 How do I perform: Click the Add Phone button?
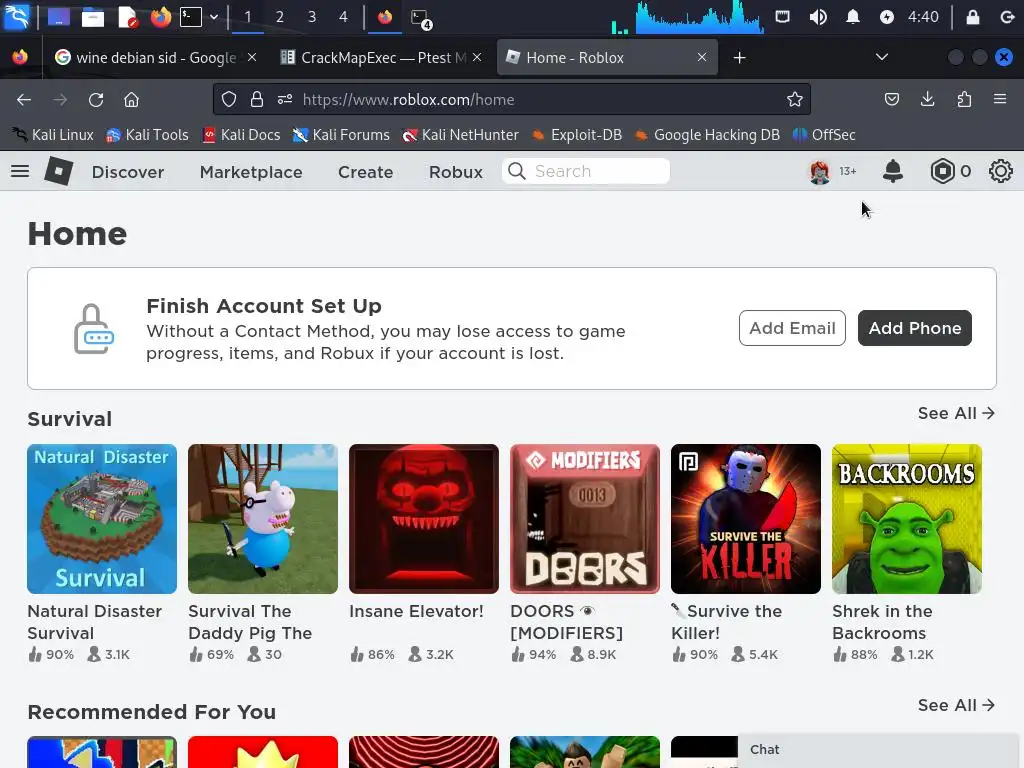(914, 328)
